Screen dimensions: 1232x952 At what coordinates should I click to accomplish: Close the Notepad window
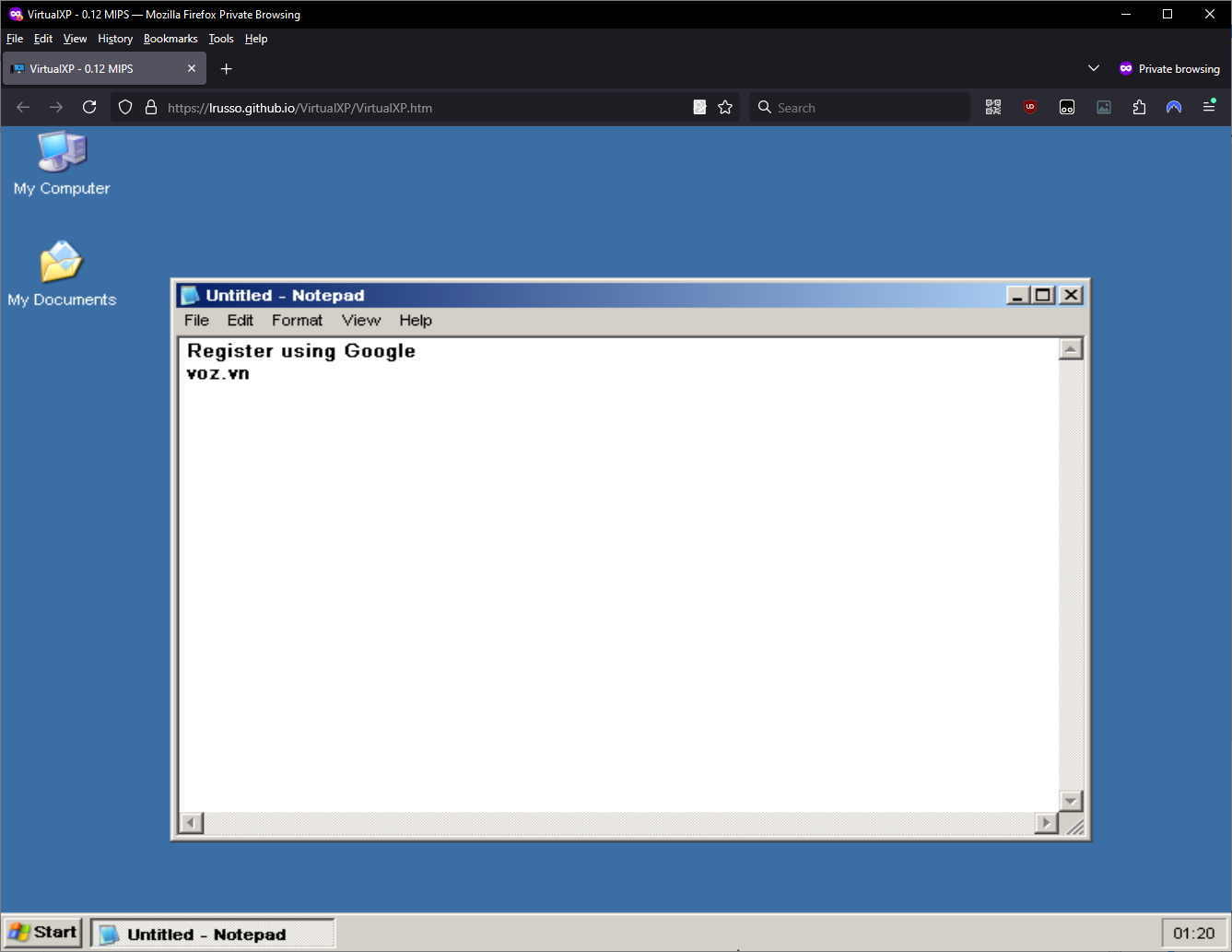pos(1070,295)
